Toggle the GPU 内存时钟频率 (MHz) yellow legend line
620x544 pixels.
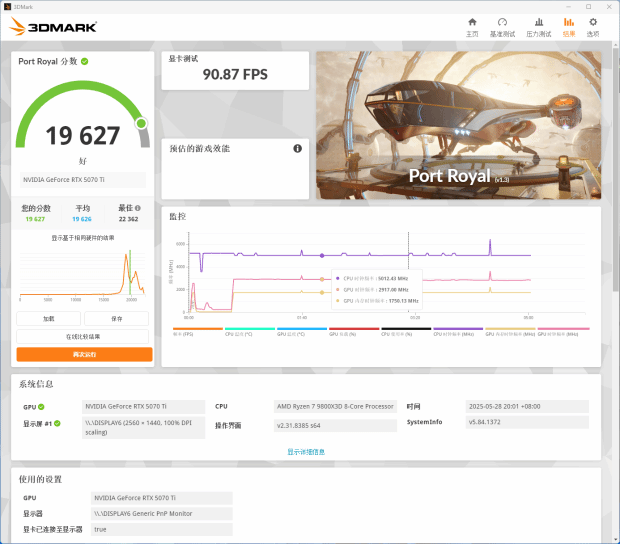[x=510, y=331]
